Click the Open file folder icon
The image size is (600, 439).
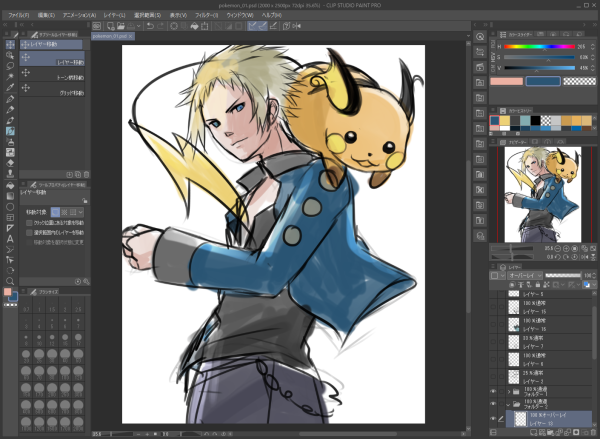click(x=121, y=26)
